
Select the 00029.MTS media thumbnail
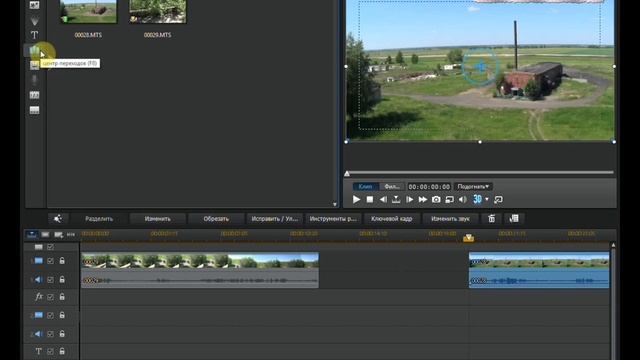click(158, 11)
